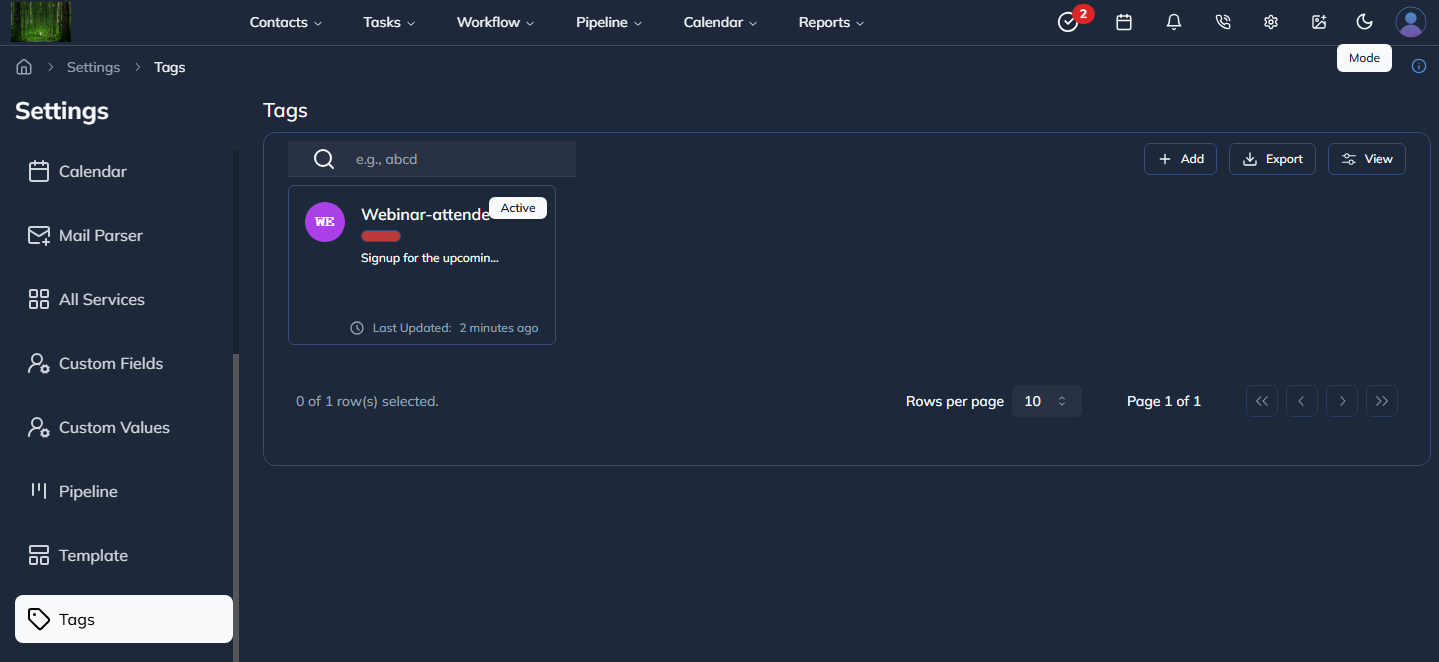The width and height of the screenshot is (1439, 662).
Task: Click the notifications bell icon
Action: (x=1174, y=22)
